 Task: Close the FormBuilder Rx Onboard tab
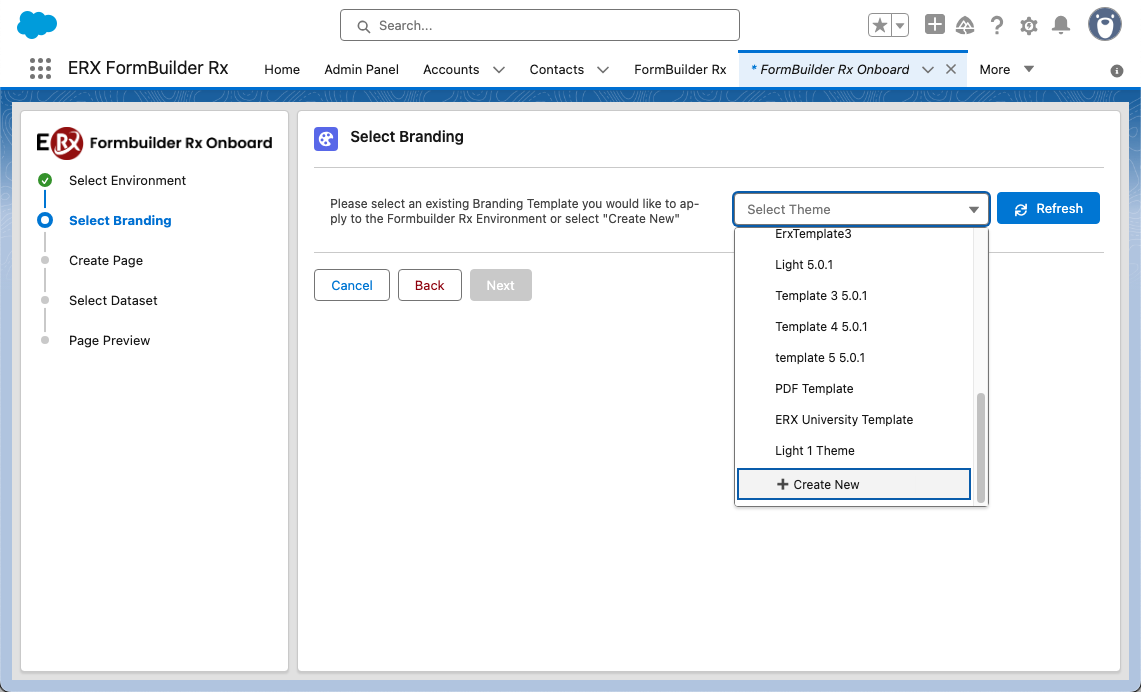tap(951, 69)
